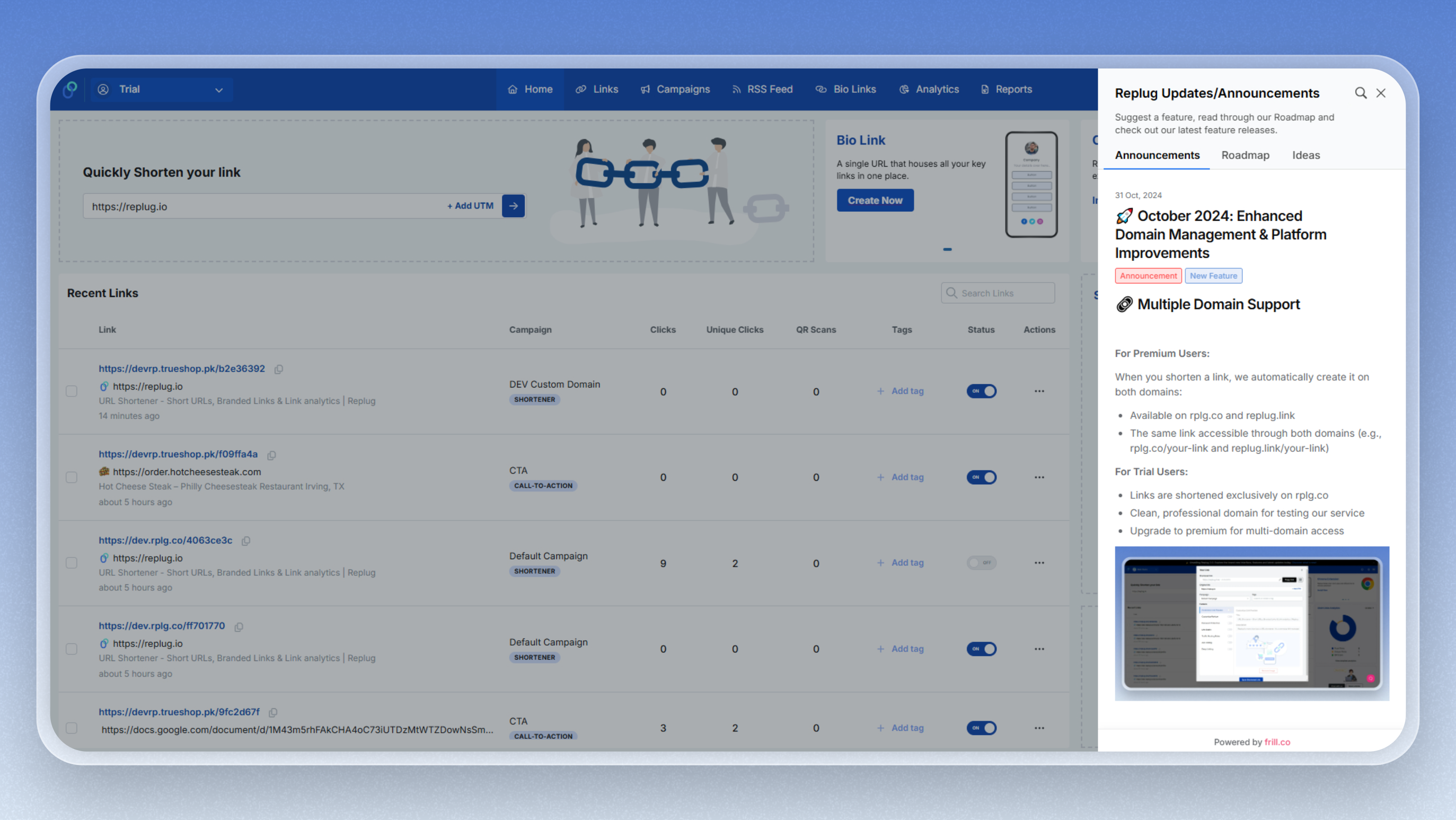Viewport: 1456px width, 820px height.
Task: Copy the devrp.trueshop.pk/f09ffa4a short link
Action: tap(271, 455)
